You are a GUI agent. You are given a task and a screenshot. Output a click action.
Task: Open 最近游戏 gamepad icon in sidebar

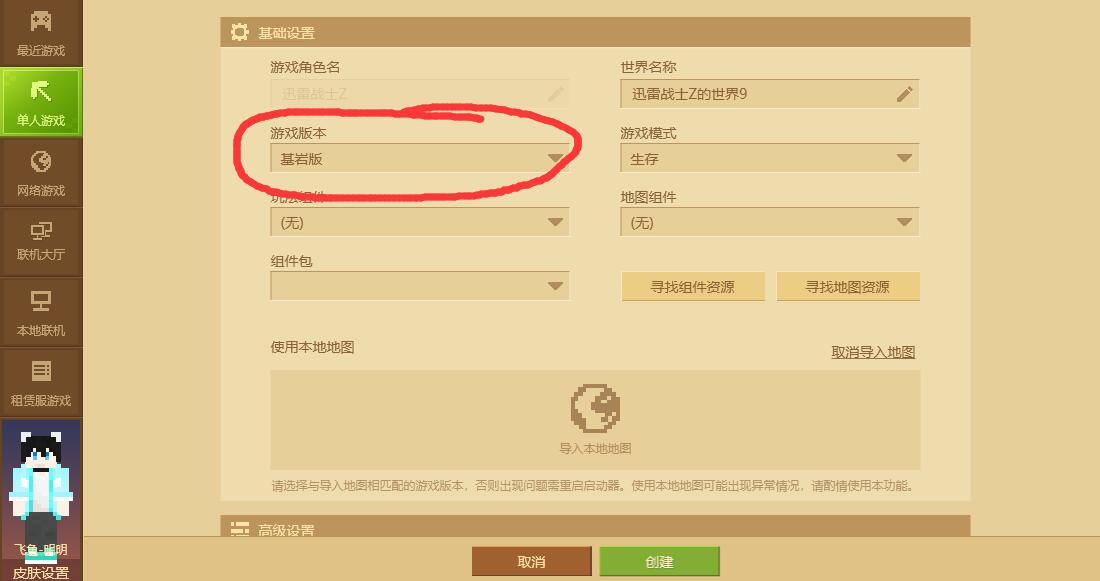(41, 21)
